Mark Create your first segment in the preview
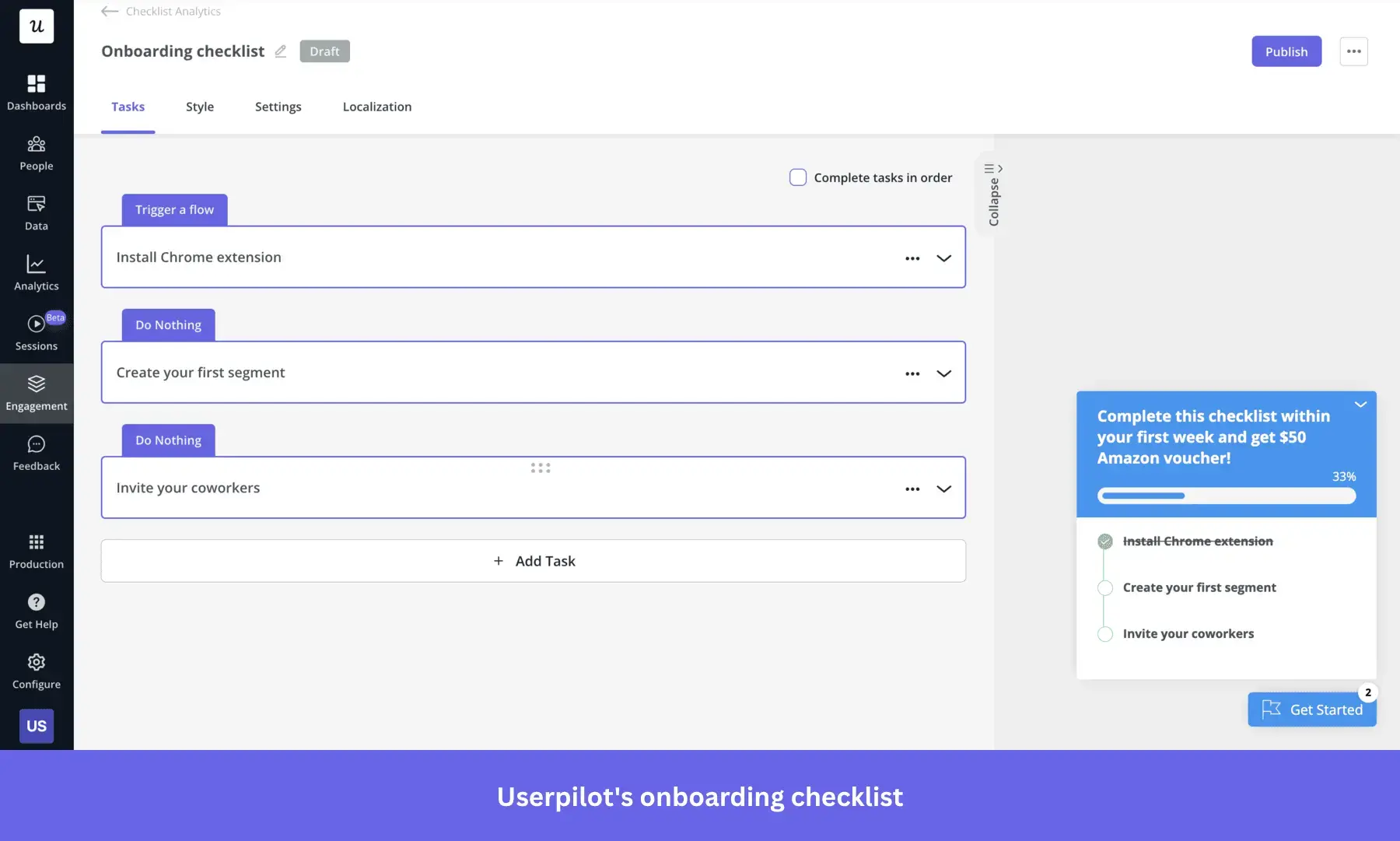The height and width of the screenshot is (841, 1400). click(x=1104, y=588)
